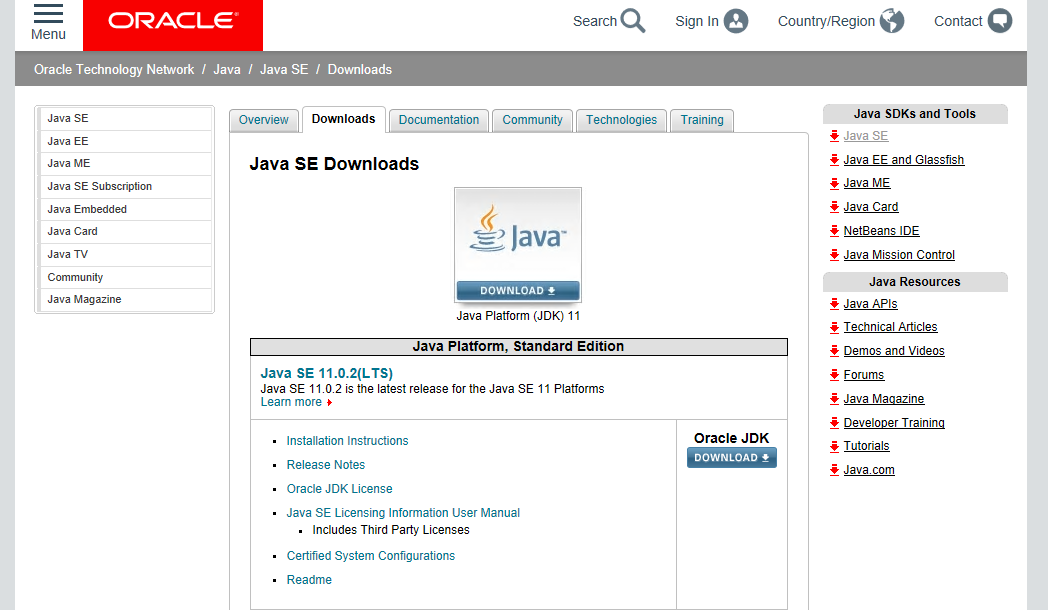Click the red arrow icon beside Java APIs
The height and width of the screenshot is (610, 1048).
(834, 304)
